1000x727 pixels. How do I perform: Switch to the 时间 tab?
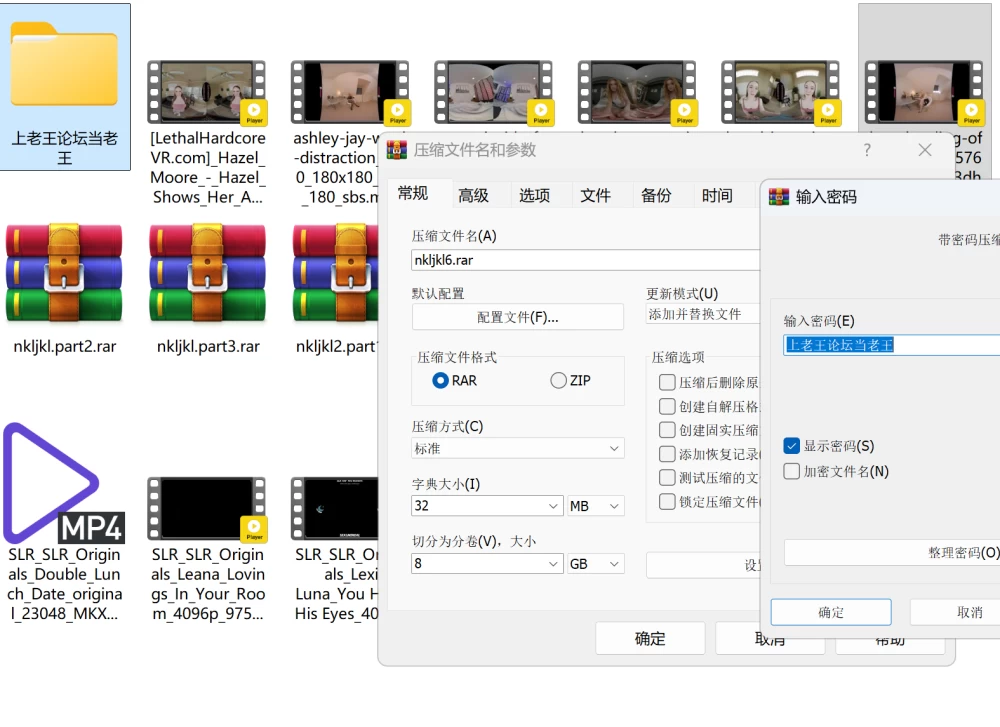pyautogui.click(x=717, y=195)
